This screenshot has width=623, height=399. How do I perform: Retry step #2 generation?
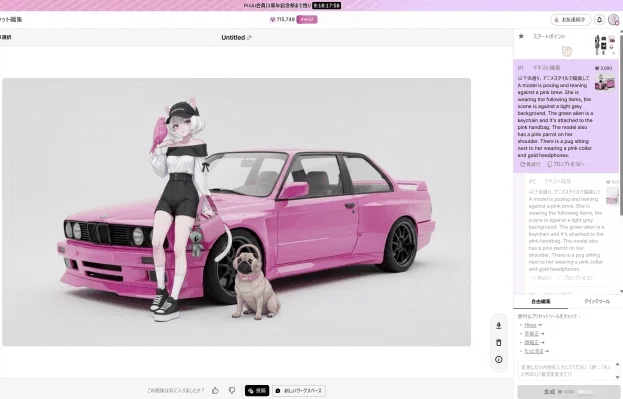click(x=541, y=278)
